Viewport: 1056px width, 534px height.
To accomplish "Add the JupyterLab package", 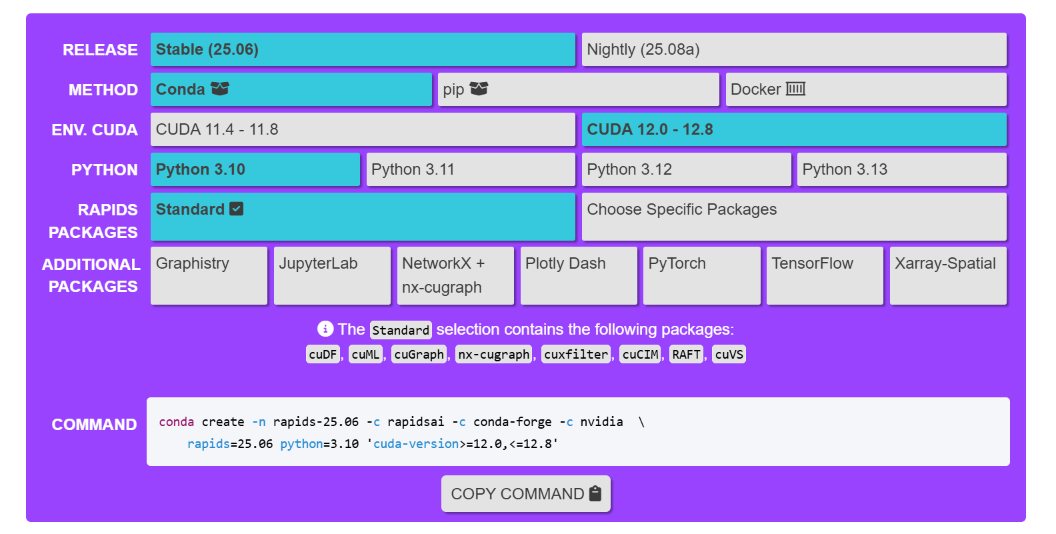I will pos(332,275).
